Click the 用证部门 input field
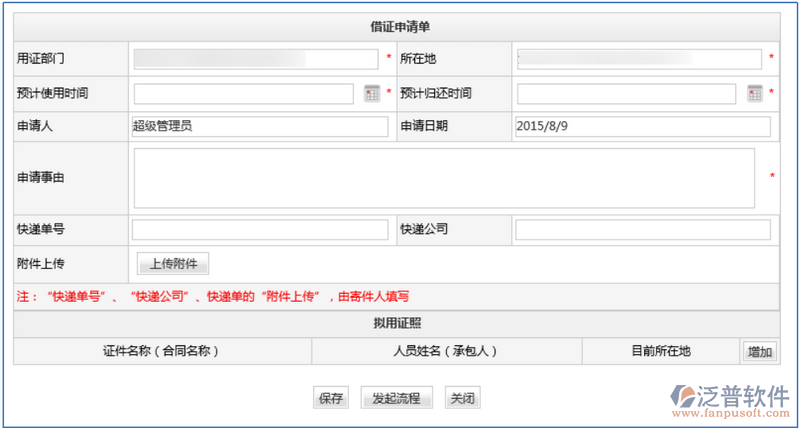Screen dimensions: 800x429 [256, 59]
